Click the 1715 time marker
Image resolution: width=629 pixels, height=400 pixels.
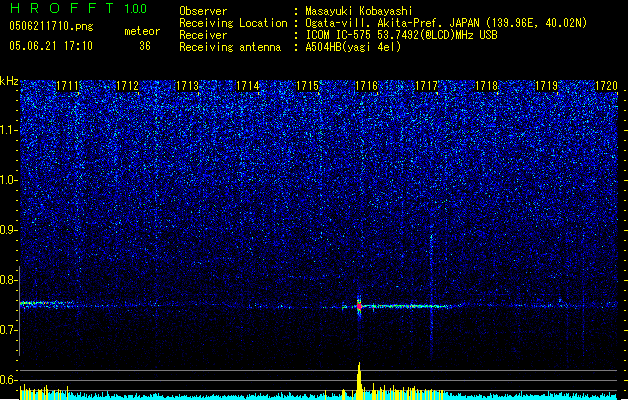pos(307,86)
